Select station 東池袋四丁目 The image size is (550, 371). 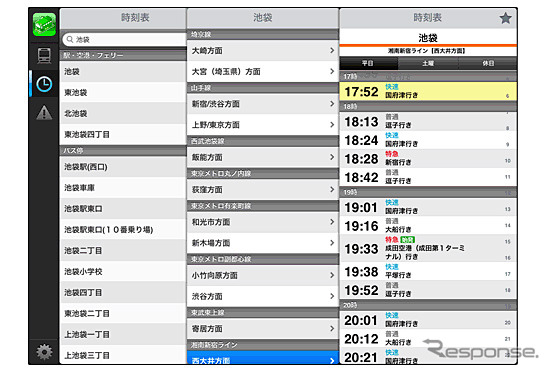[123, 135]
